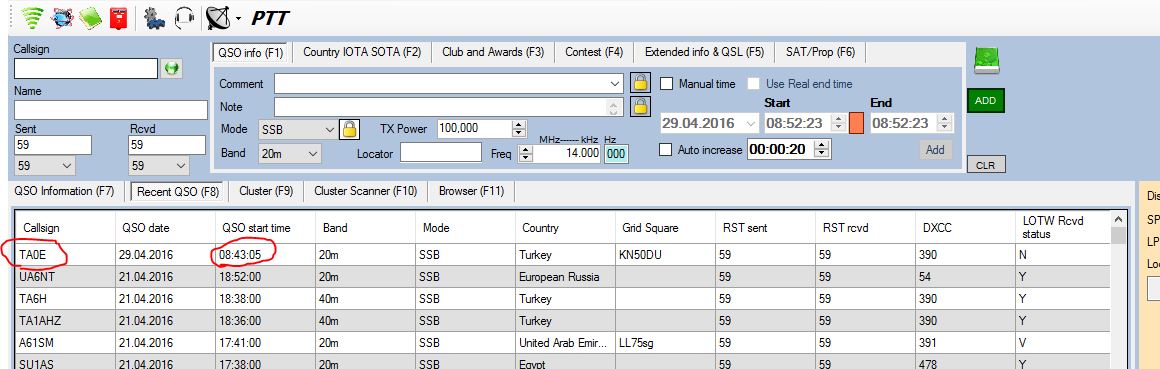1160x369 pixels.
Task: Enable the Manual time checkbox
Action: [667, 84]
